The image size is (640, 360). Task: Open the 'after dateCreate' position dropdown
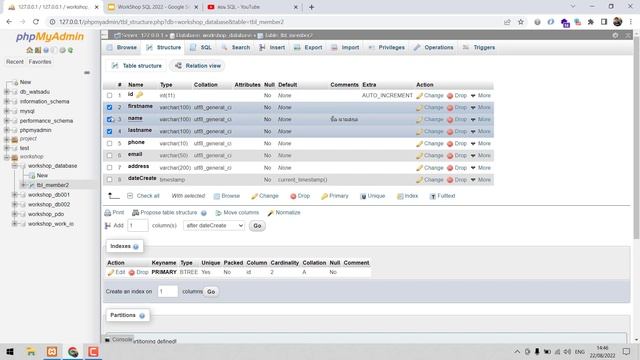[x=214, y=226]
